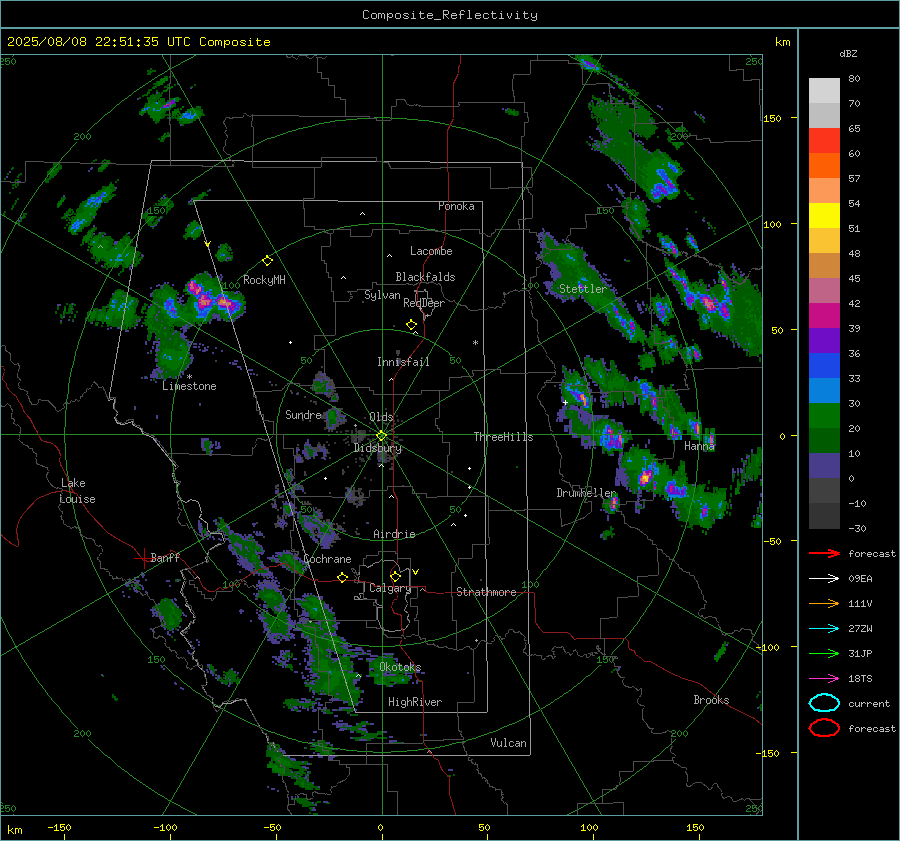Viewport: 900px width, 841px height.
Task: Choose the bright green swatch below 30
Action: tap(824, 416)
